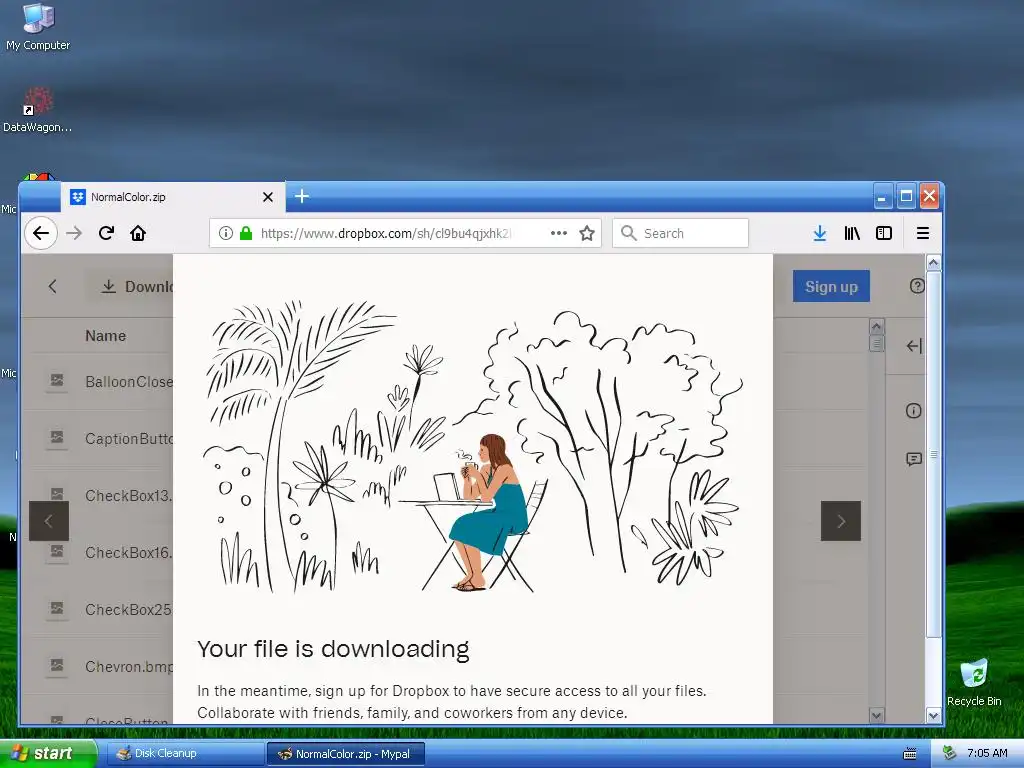Click 'Your file is downloading' heading

click(333, 649)
